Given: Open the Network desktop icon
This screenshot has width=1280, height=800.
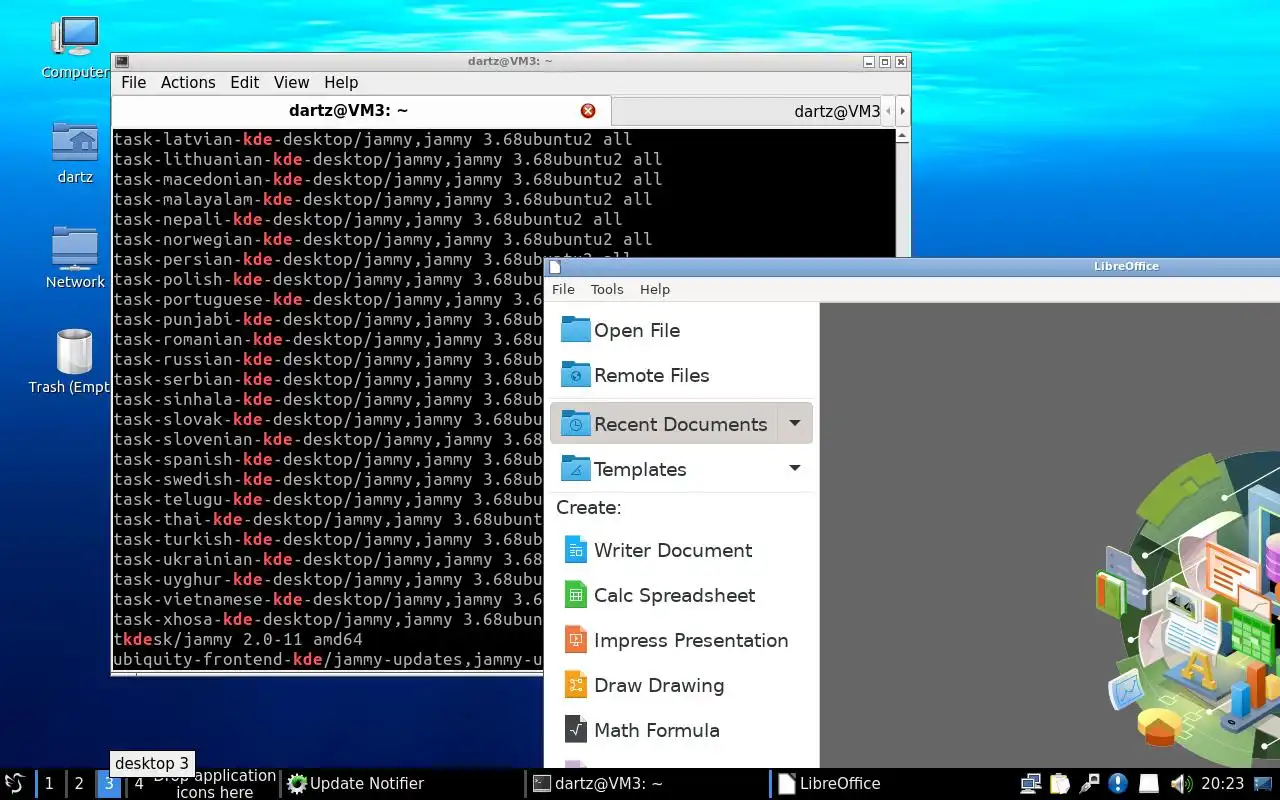Looking at the screenshot, I should [75, 248].
